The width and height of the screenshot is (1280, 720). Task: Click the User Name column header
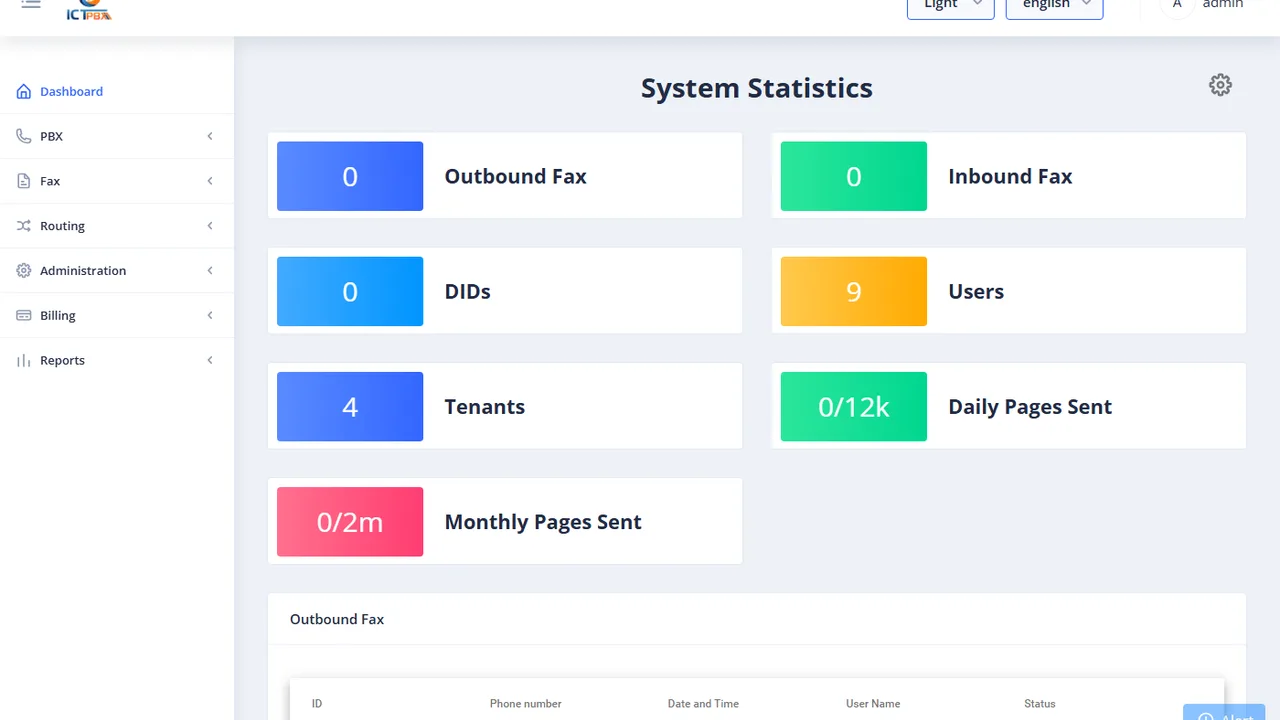873,704
